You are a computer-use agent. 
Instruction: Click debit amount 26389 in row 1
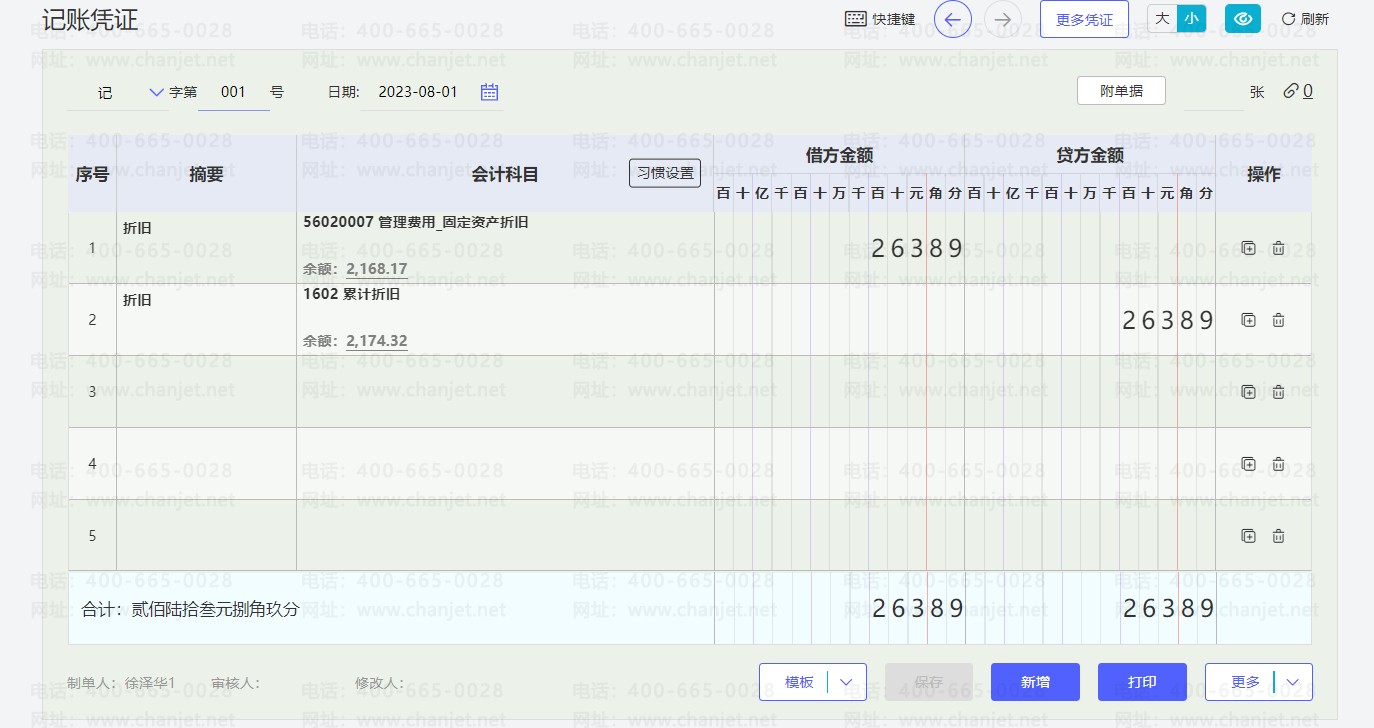coord(917,248)
